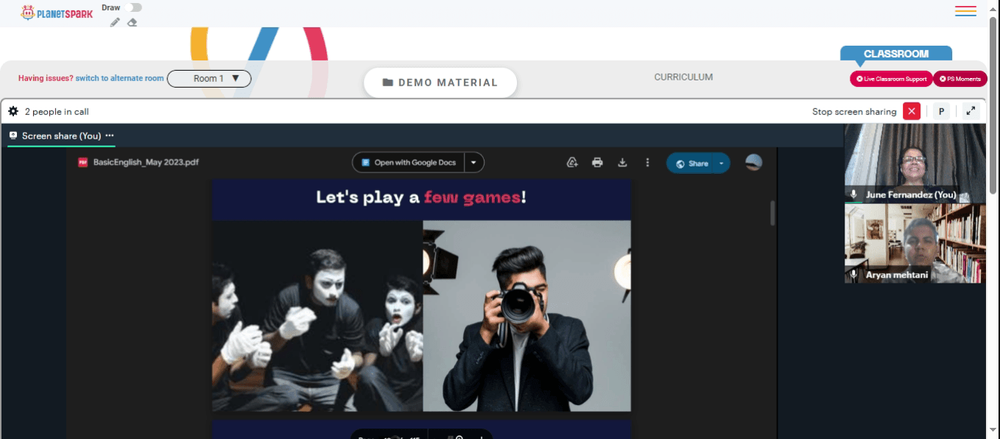The height and width of the screenshot is (439, 1000).
Task: Switch to the Curriculum tab
Action: click(683, 77)
